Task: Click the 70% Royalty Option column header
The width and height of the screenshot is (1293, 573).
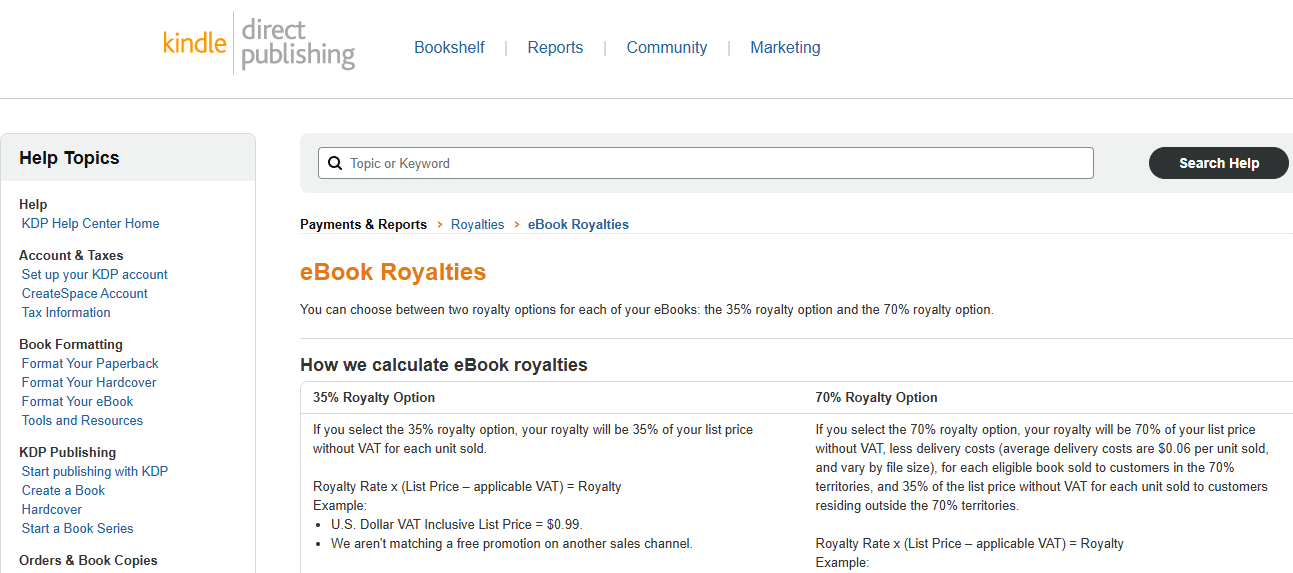Action: [x=876, y=397]
